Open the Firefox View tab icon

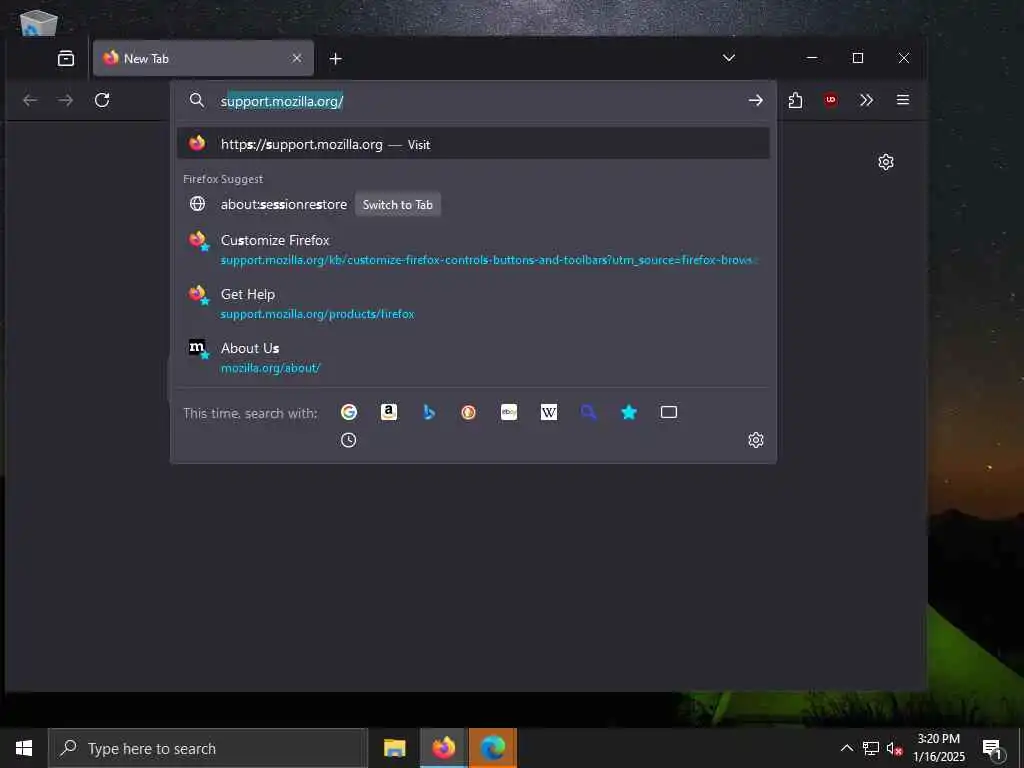(x=66, y=59)
